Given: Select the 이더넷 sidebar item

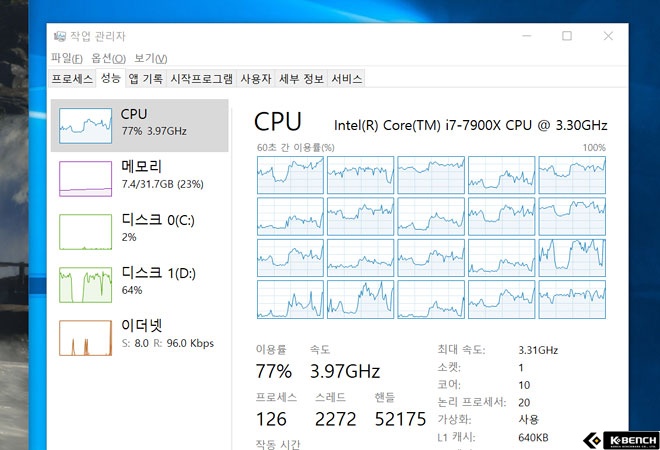Looking at the screenshot, I should coord(140,337).
